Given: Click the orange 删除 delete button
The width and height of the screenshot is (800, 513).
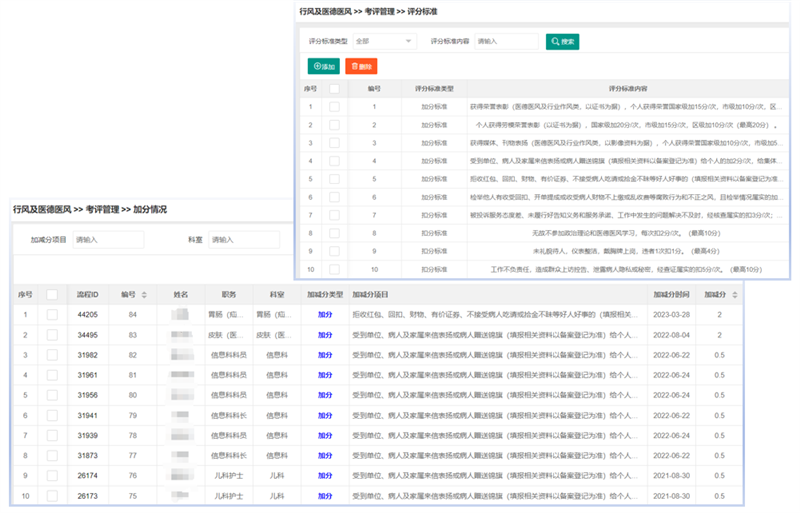Looking at the screenshot, I should click(361, 66).
